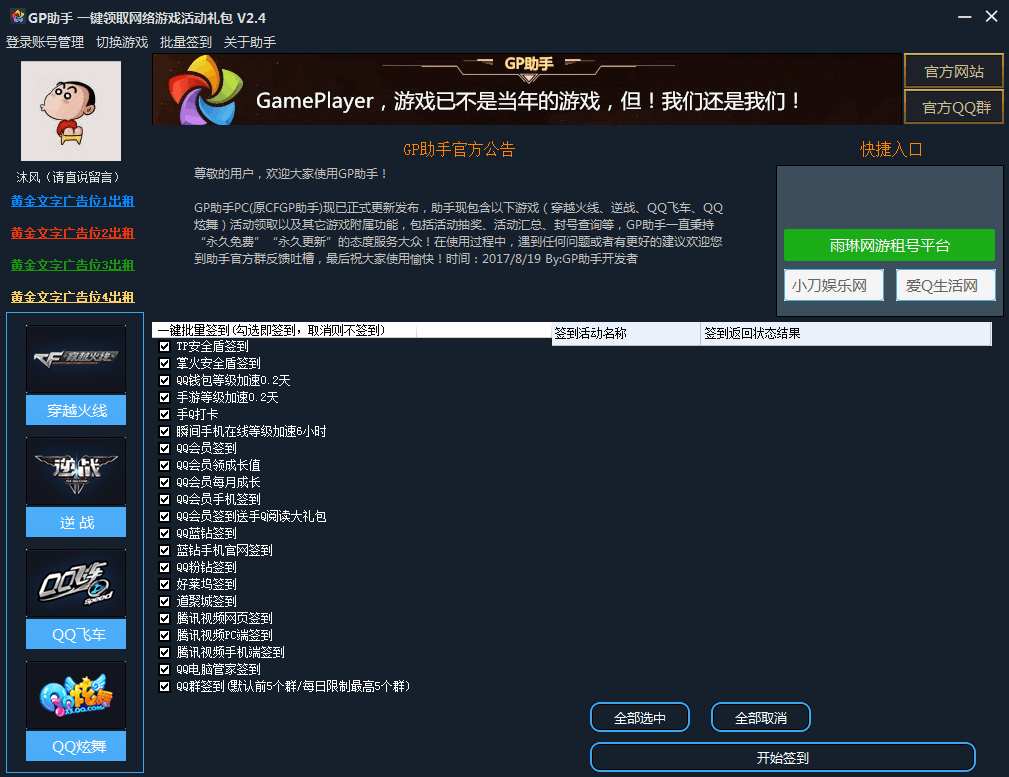Screen dimensions: 1009x777
Task: Click 签到活动名称 column header
Action: [625, 333]
